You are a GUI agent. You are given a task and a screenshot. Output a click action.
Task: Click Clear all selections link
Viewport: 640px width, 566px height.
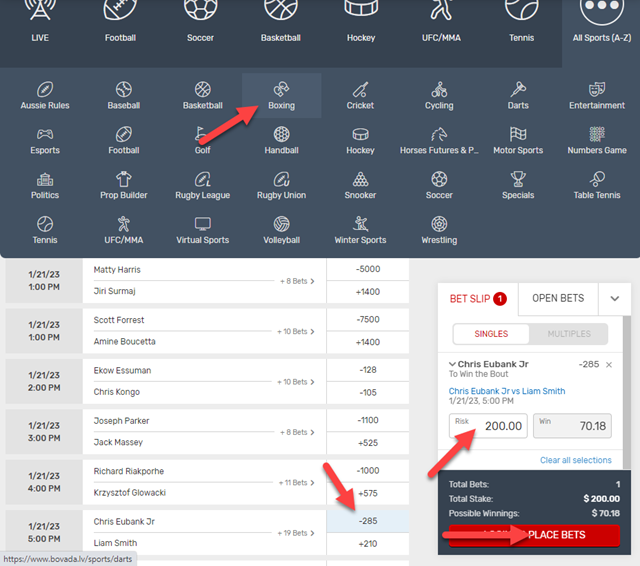pyautogui.click(x=575, y=460)
